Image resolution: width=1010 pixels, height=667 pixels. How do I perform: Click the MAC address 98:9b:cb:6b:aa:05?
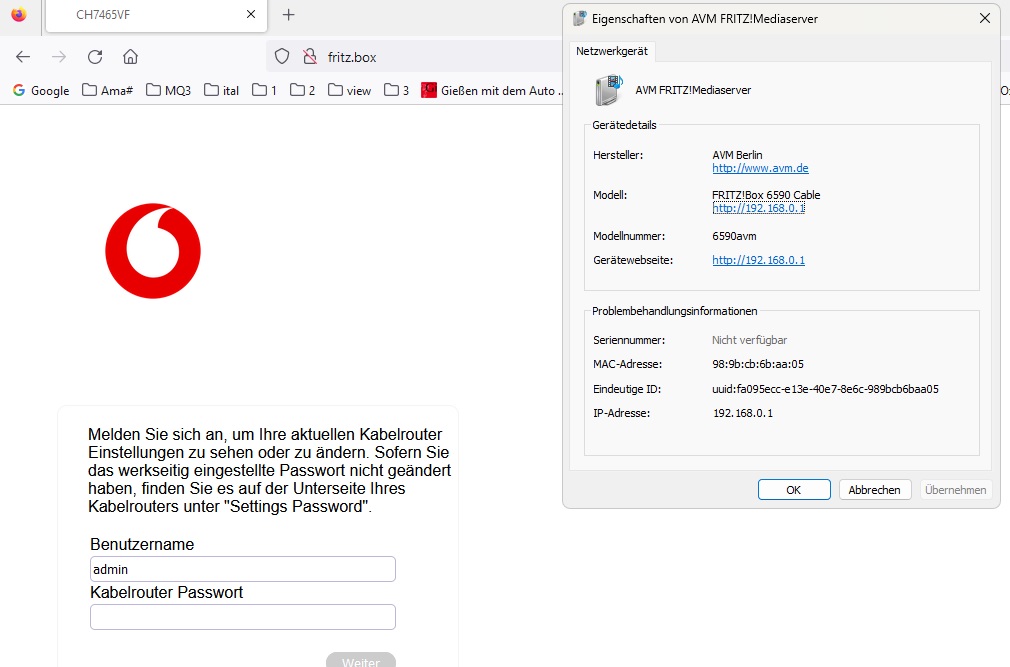click(x=758, y=364)
